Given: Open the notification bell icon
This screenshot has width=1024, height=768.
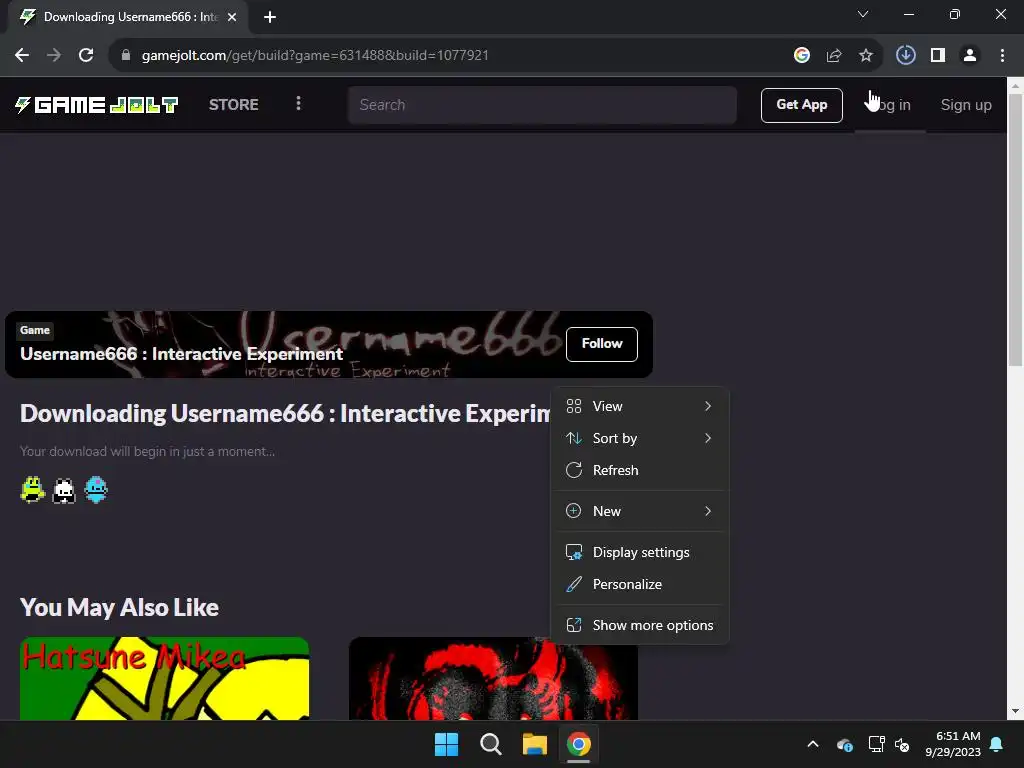Looking at the screenshot, I should (997, 744).
